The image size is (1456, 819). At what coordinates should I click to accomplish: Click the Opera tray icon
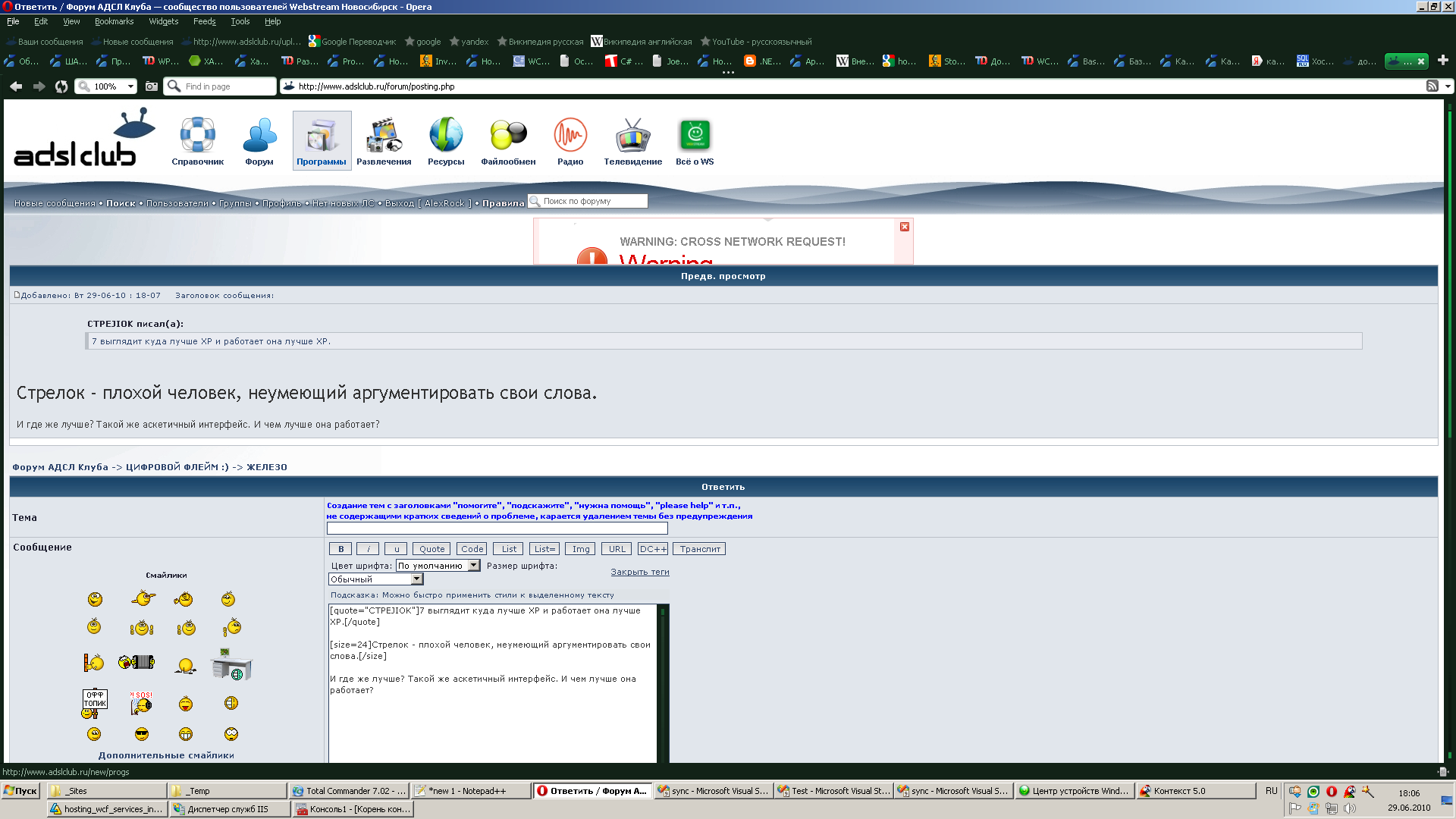coord(1332,791)
